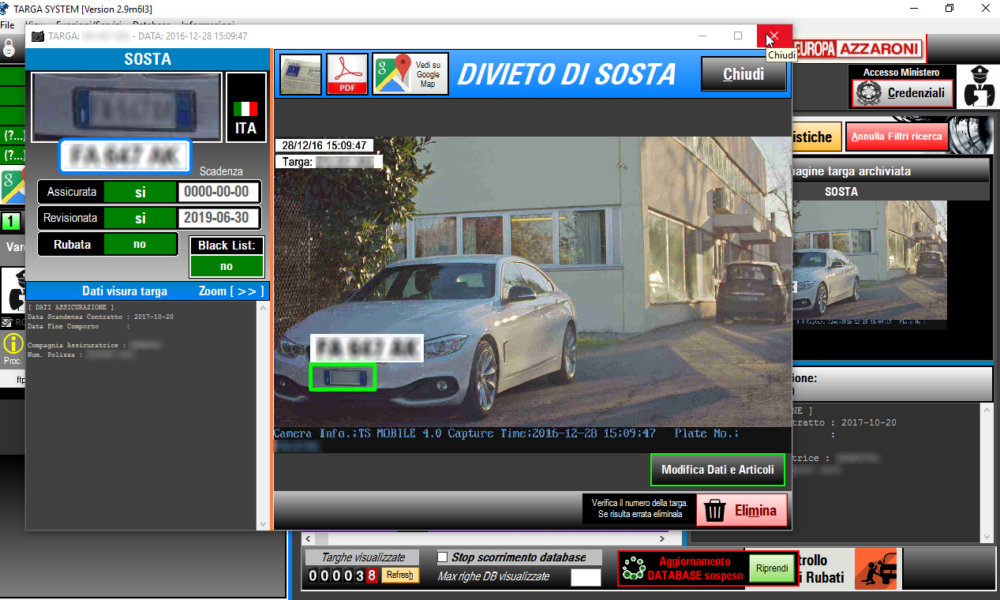The height and width of the screenshot is (600, 1000).
Task: Click the car thief Rubati icon
Action: 876,568
